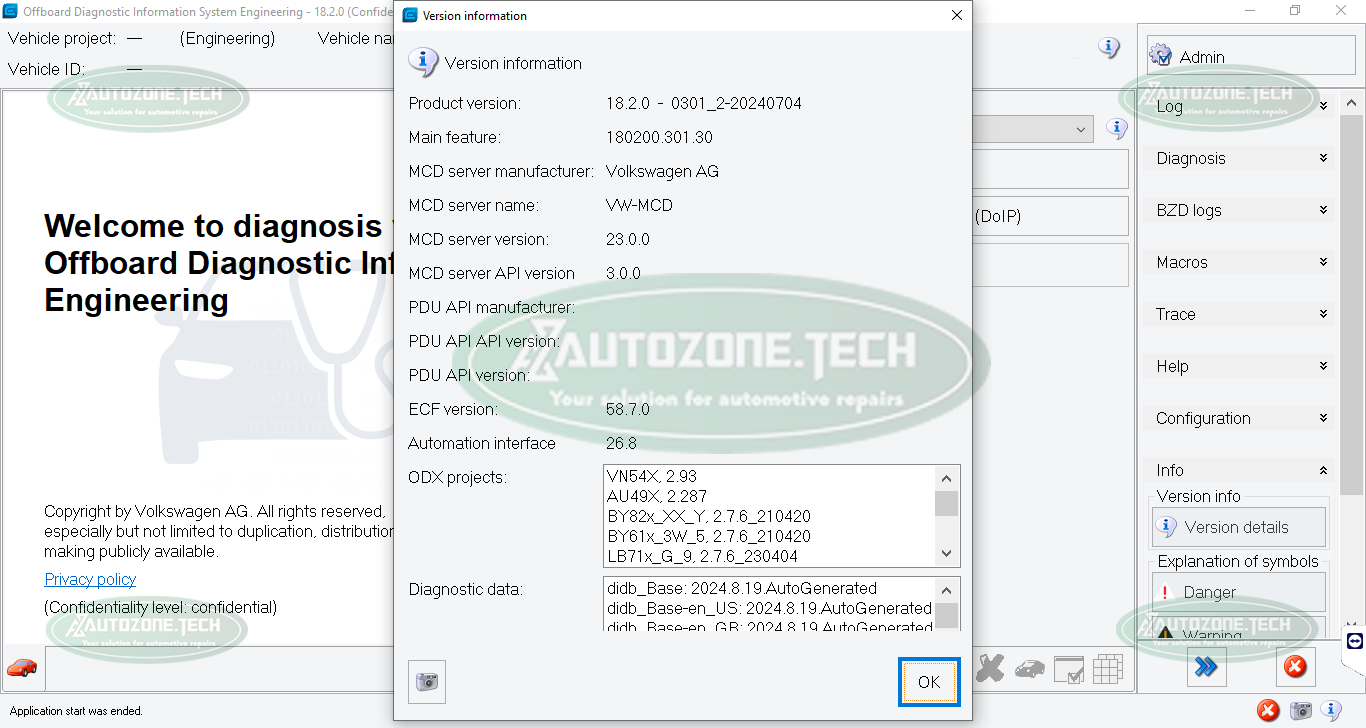Click the ODX projects list scroll-down arrow
Screen dimensions: 1366x728
click(x=946, y=554)
